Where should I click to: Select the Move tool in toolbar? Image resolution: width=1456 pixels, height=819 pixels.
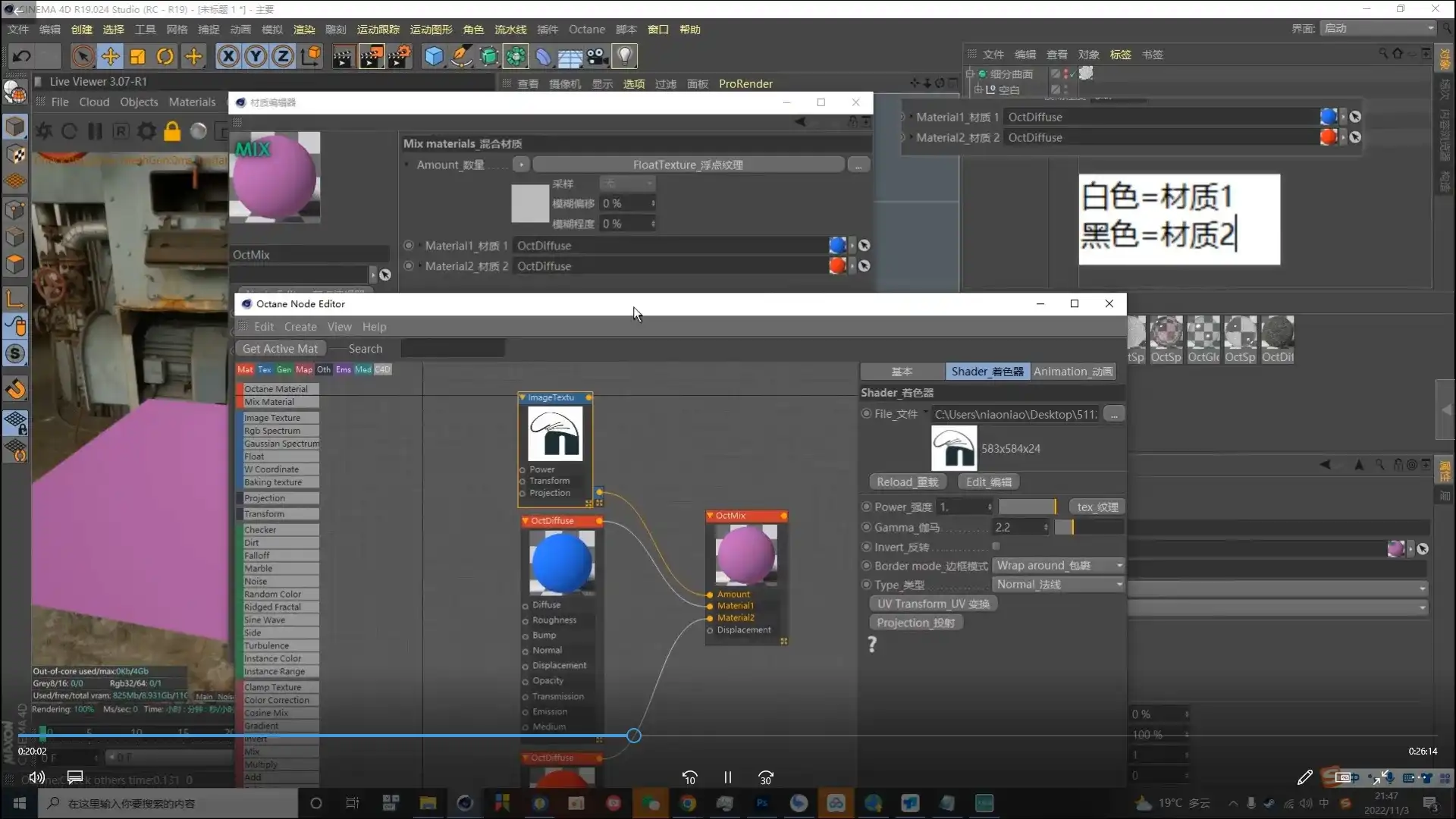coord(111,56)
